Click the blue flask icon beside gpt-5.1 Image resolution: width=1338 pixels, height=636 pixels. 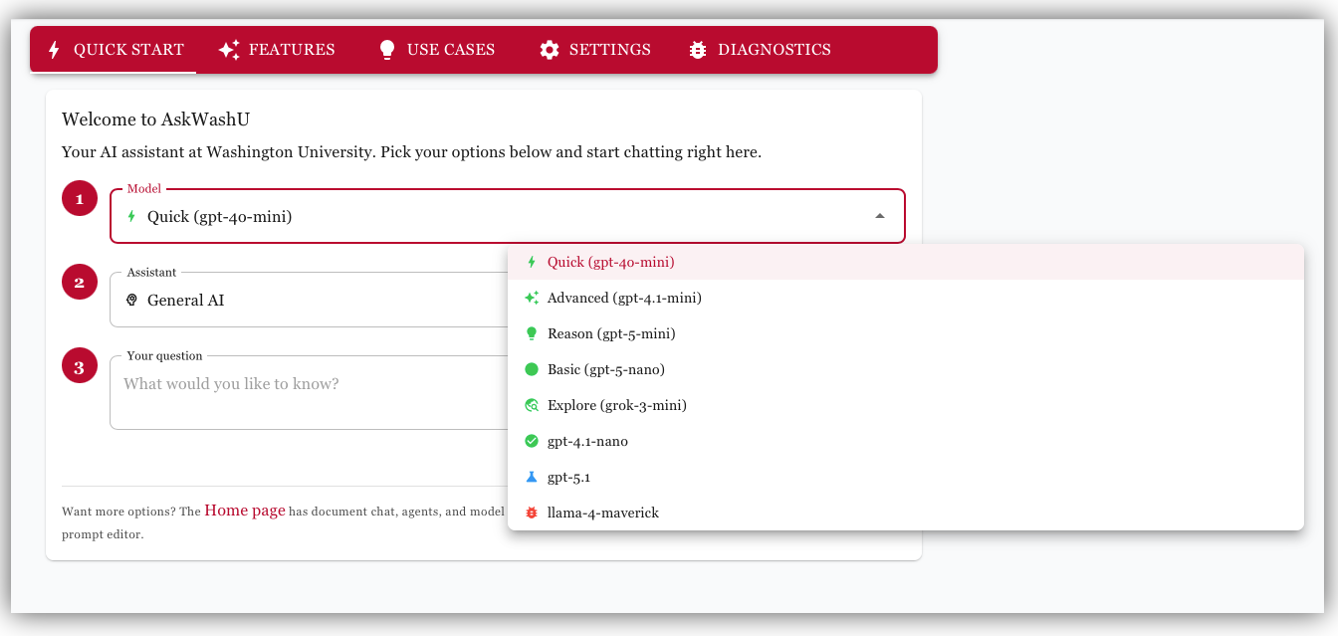532,477
